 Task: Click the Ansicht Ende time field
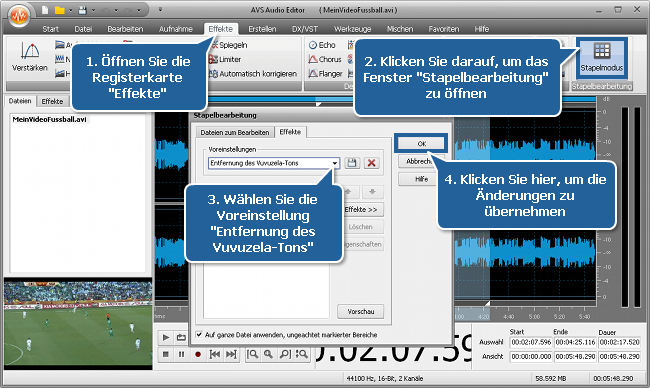[x=575, y=356]
